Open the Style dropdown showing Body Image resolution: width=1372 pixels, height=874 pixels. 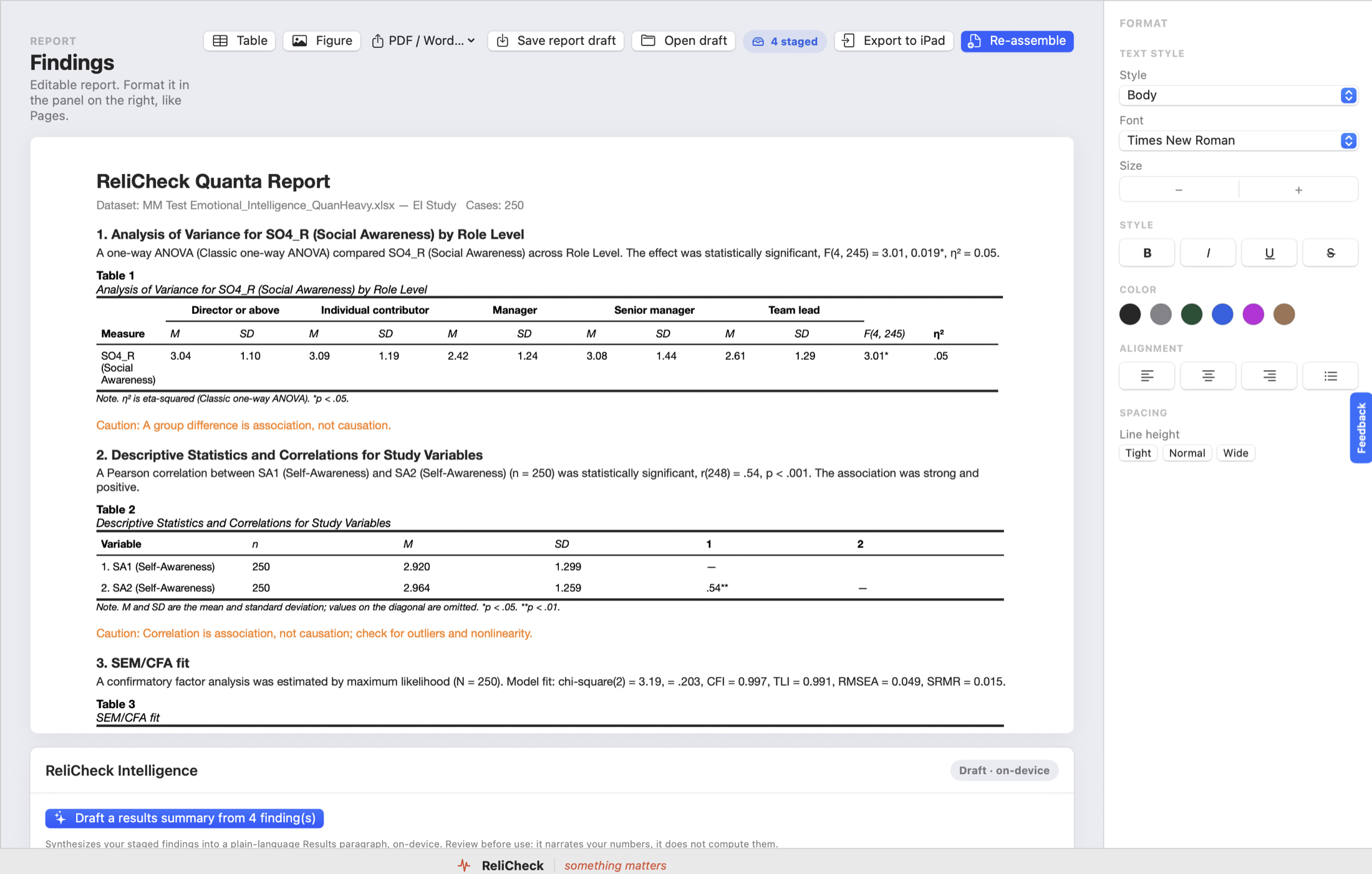[x=1238, y=95]
